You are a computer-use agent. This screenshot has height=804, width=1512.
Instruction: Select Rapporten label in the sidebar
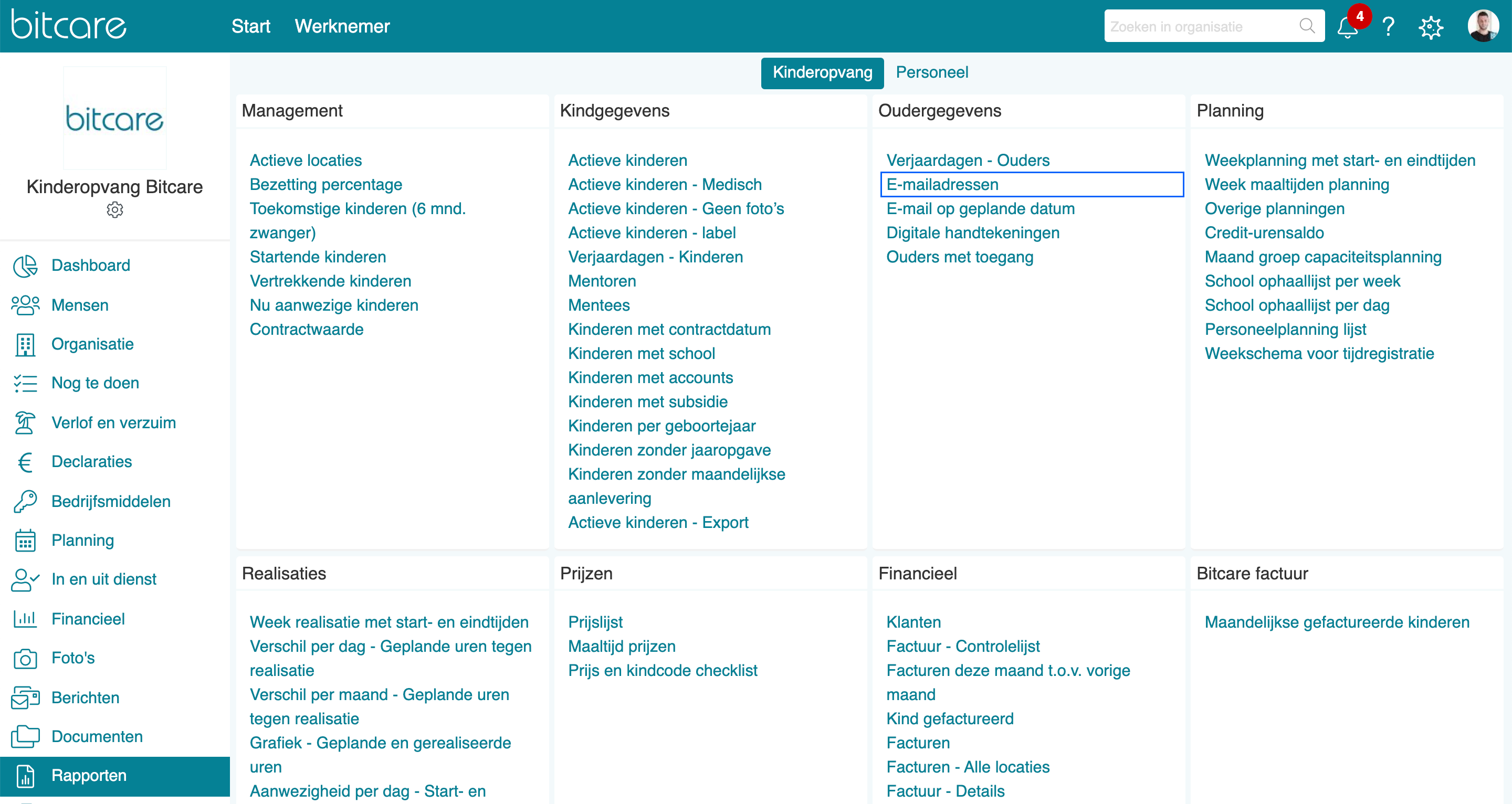coord(89,776)
